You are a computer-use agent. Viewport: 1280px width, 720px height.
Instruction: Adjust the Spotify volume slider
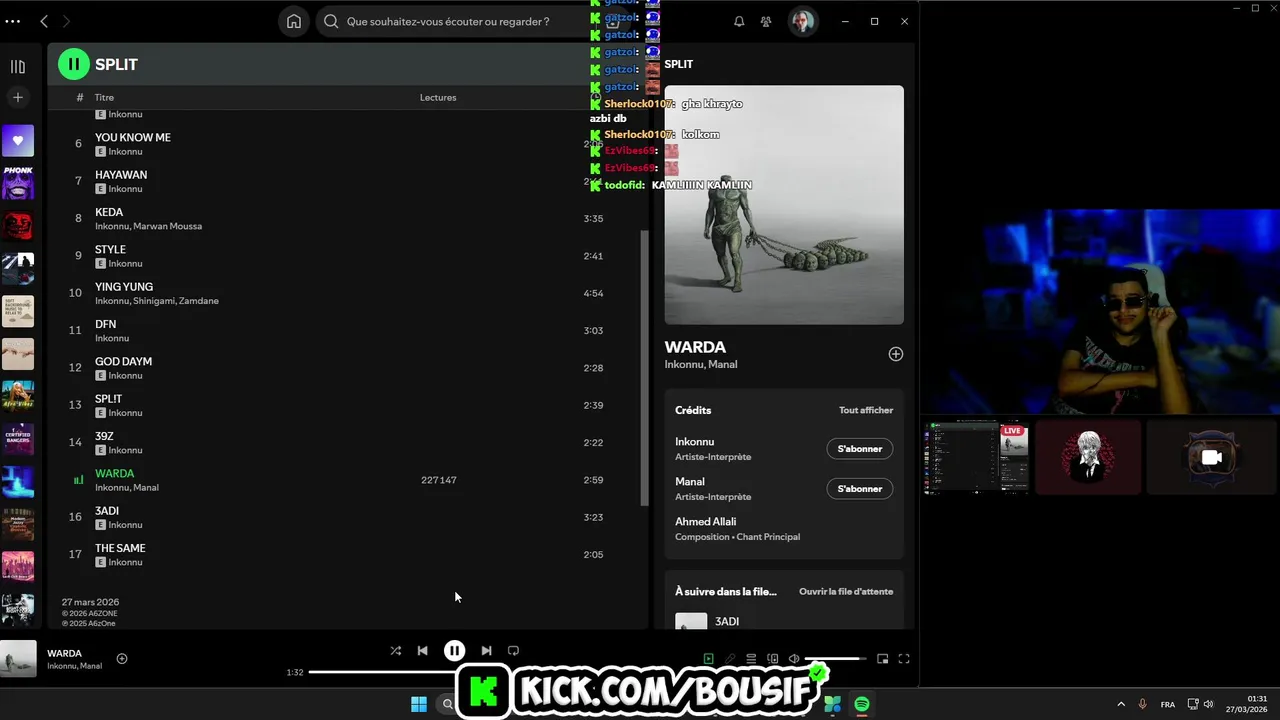[x=835, y=659]
